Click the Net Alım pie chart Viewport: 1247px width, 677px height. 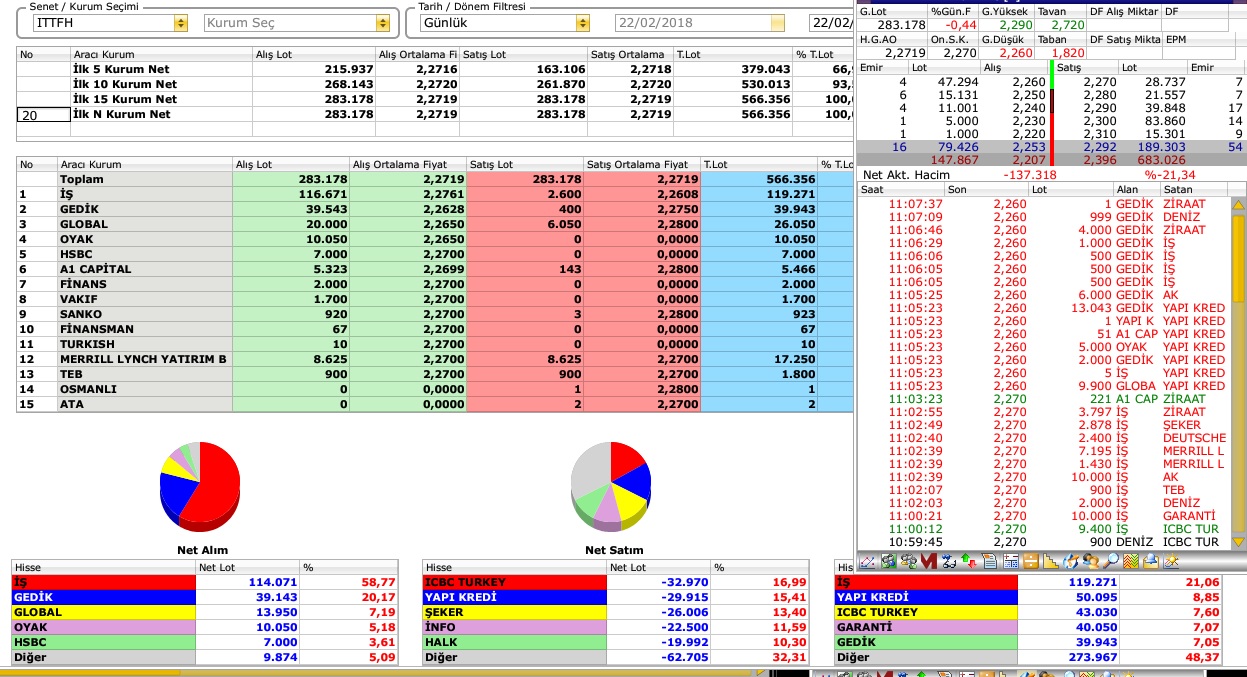coord(200,485)
